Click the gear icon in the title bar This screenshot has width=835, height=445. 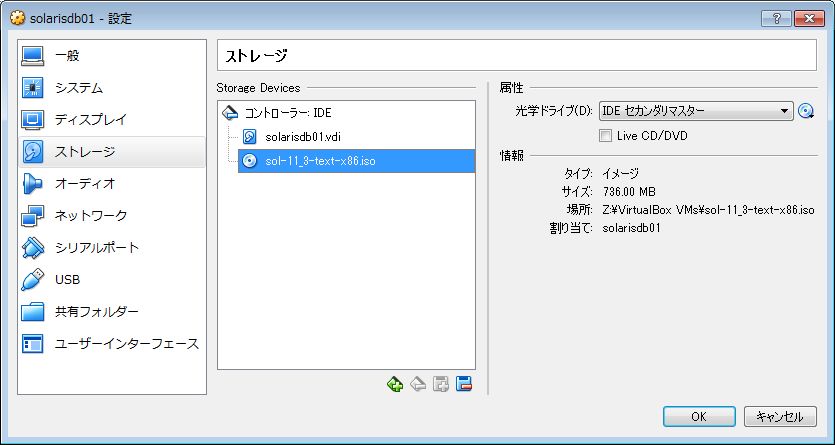18,18
